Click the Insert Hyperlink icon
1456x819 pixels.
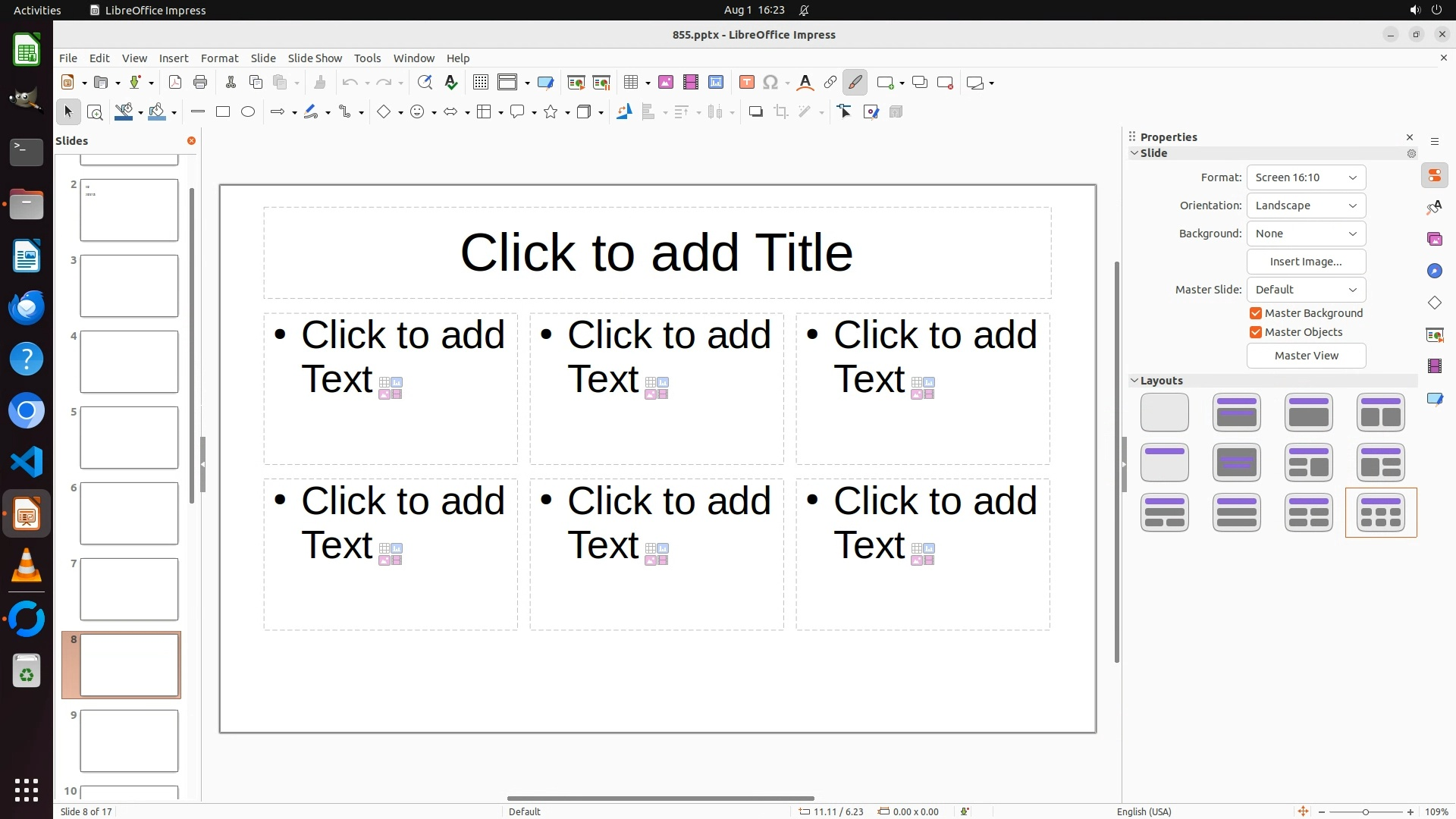click(830, 83)
